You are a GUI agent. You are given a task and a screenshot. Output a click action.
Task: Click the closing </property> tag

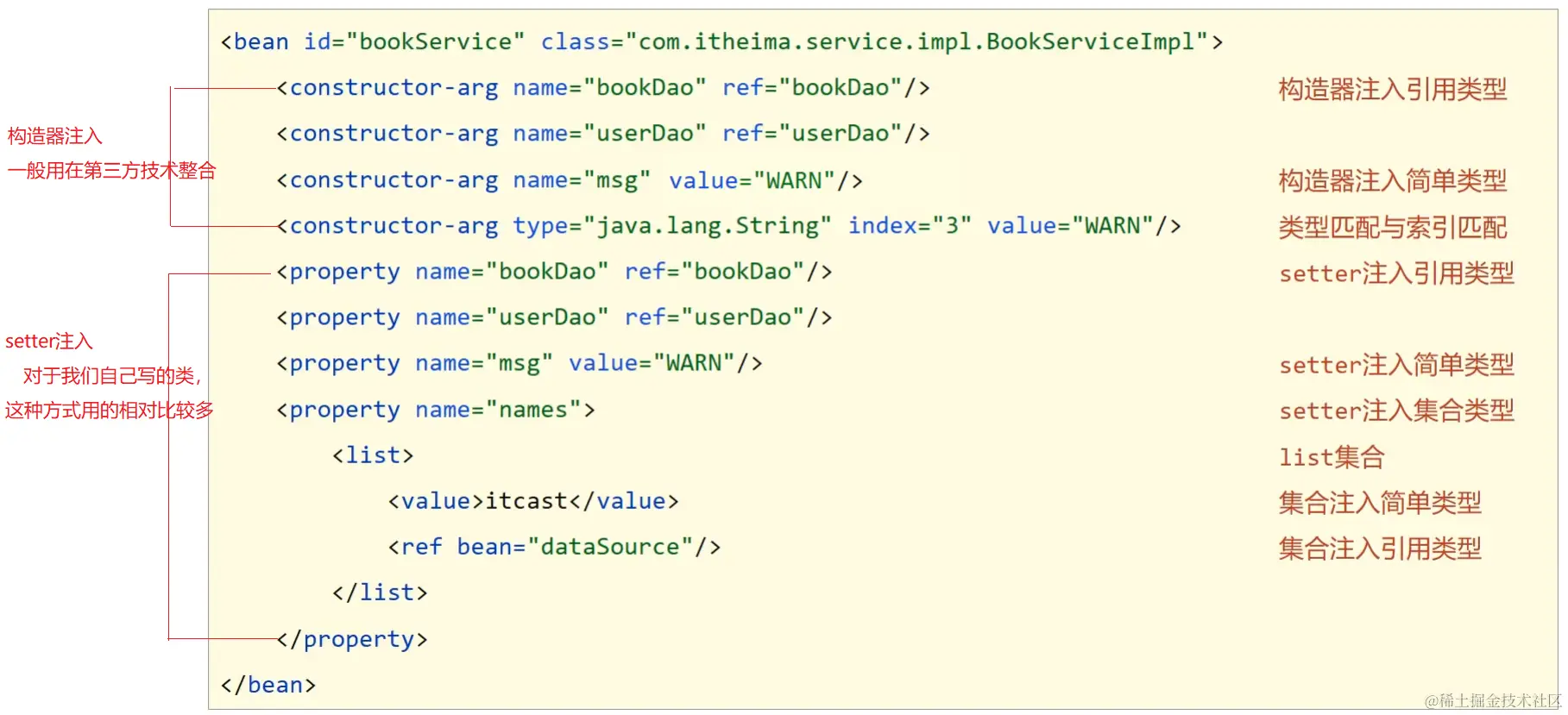click(x=352, y=639)
